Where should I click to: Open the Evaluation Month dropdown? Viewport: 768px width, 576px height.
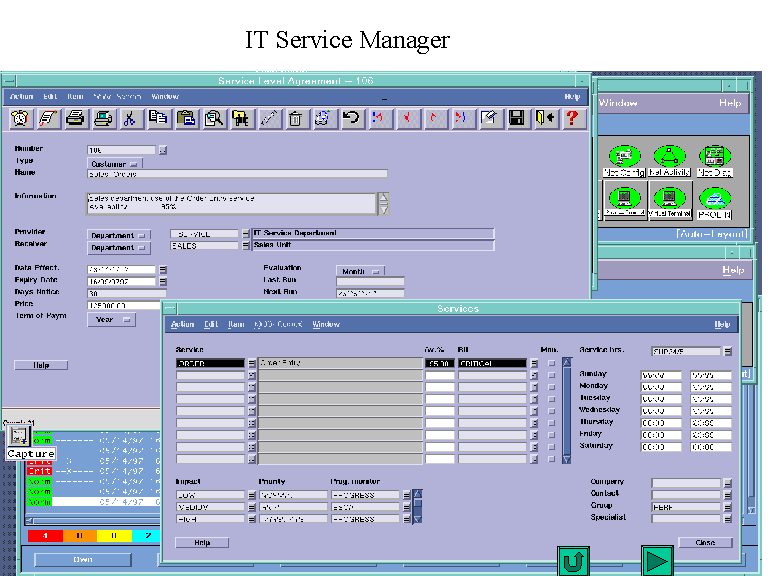pos(361,271)
